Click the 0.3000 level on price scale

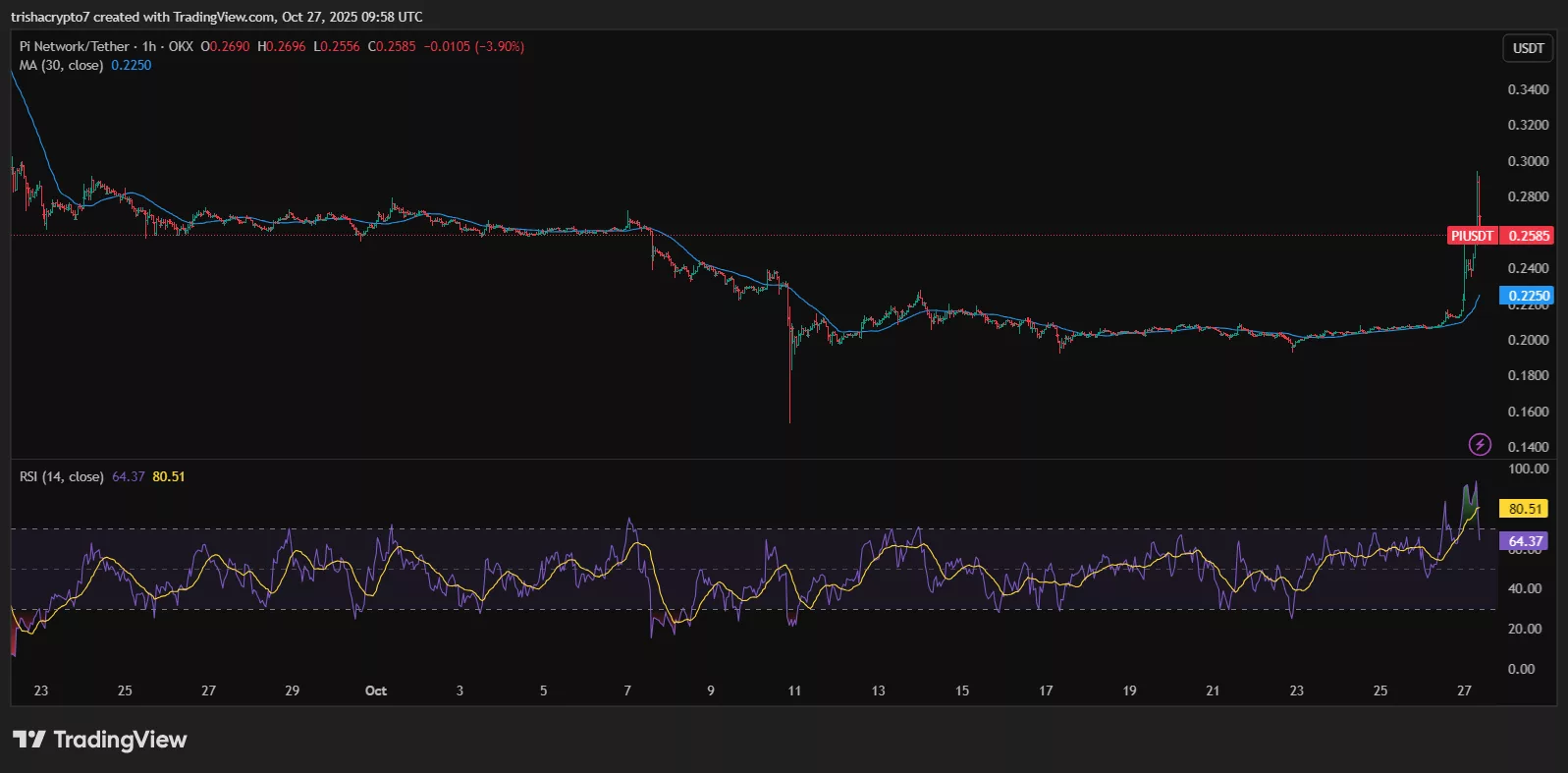[x=1528, y=161]
